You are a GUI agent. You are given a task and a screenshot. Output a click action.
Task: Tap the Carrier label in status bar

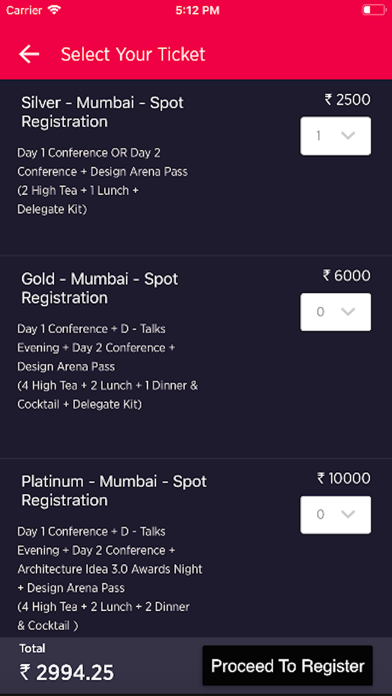[24, 10]
